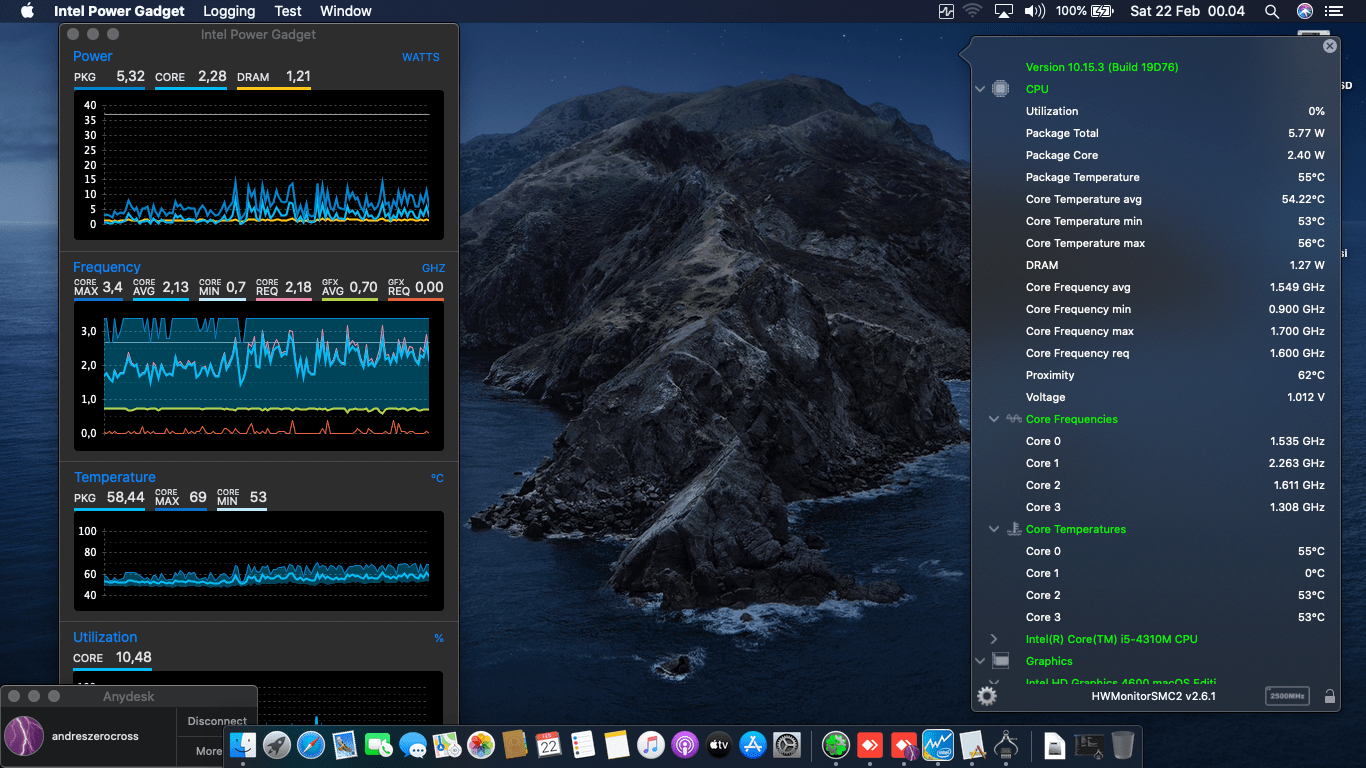The width and height of the screenshot is (1366, 768).
Task: Click HWMonitor menu bar graph icon
Action: tap(946, 11)
